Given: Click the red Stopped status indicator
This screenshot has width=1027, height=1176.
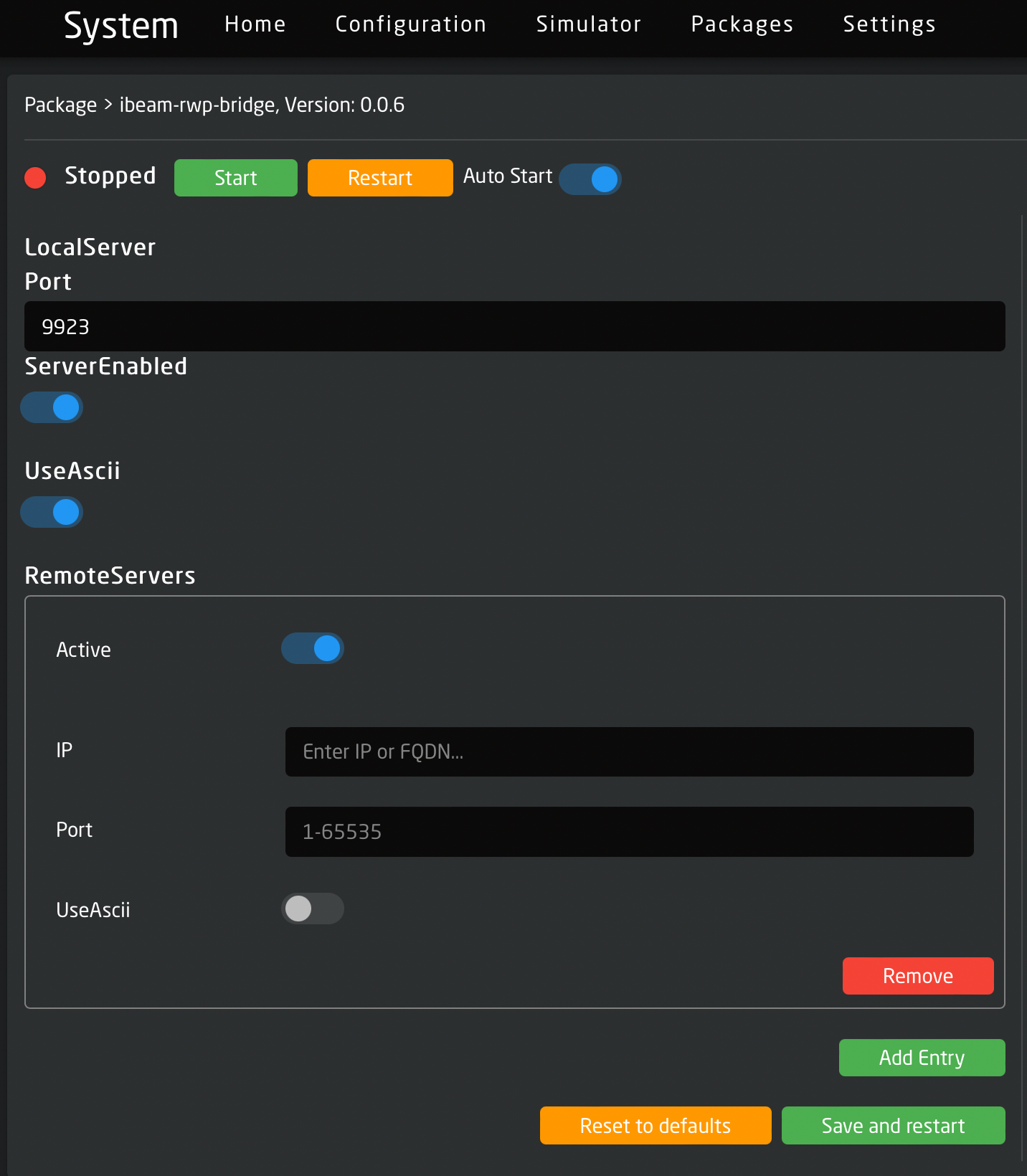Looking at the screenshot, I should click(35, 177).
